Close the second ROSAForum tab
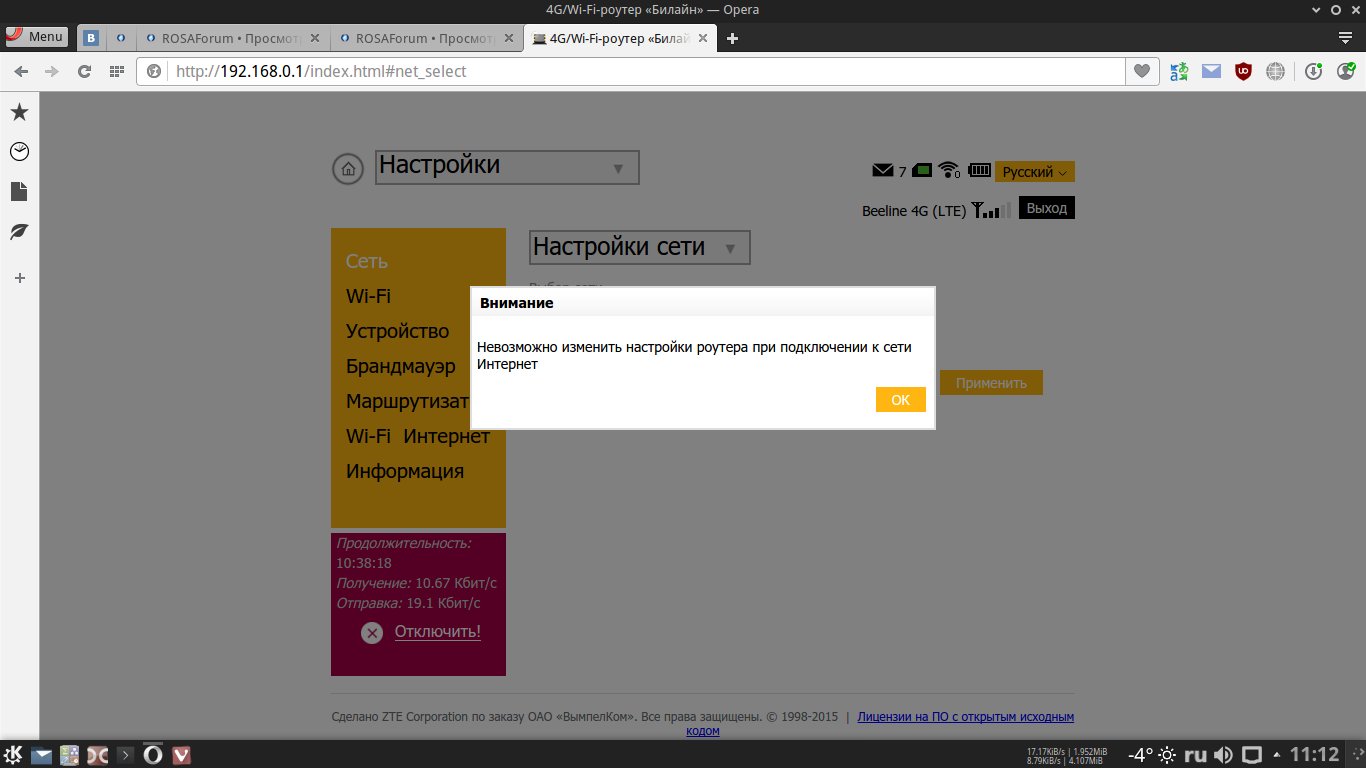1366x768 pixels. 509,39
